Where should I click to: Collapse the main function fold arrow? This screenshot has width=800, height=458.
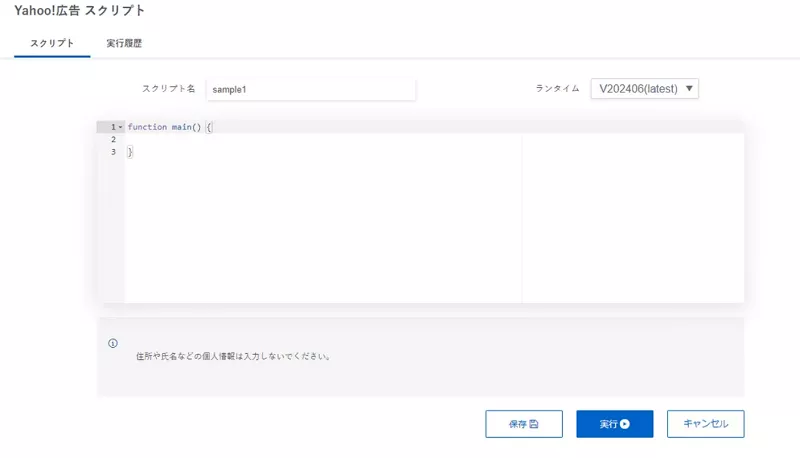coord(121,128)
